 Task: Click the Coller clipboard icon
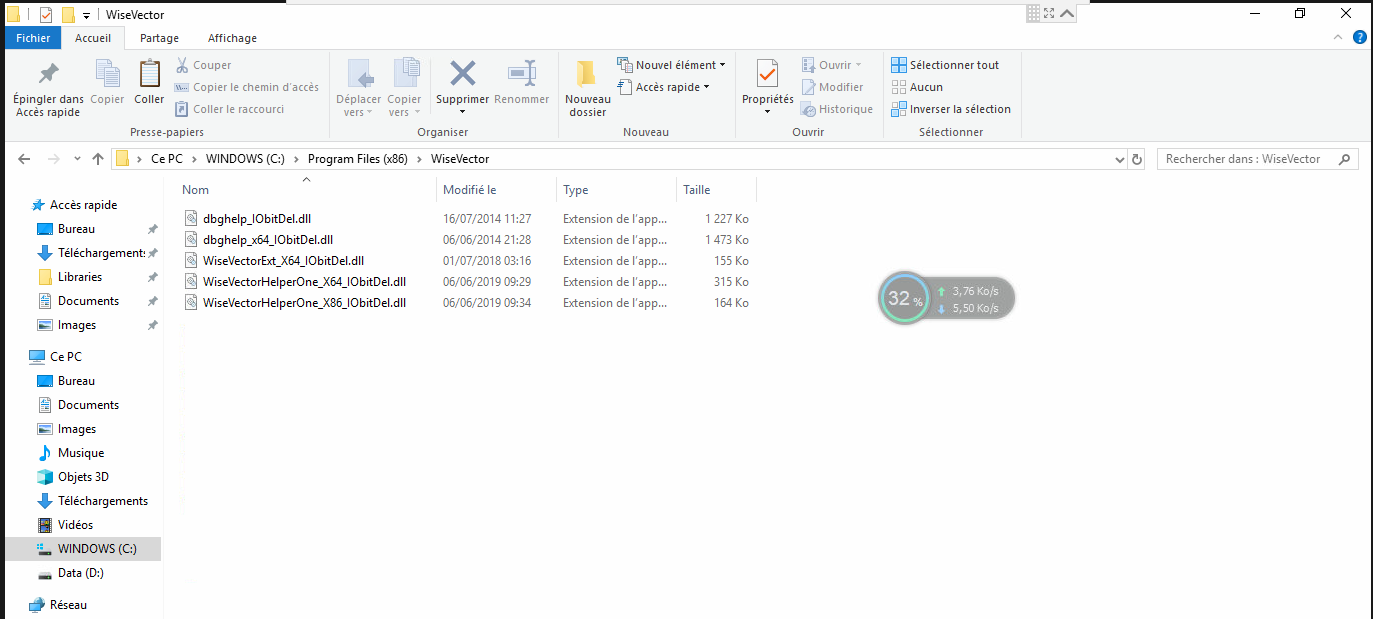[149, 74]
